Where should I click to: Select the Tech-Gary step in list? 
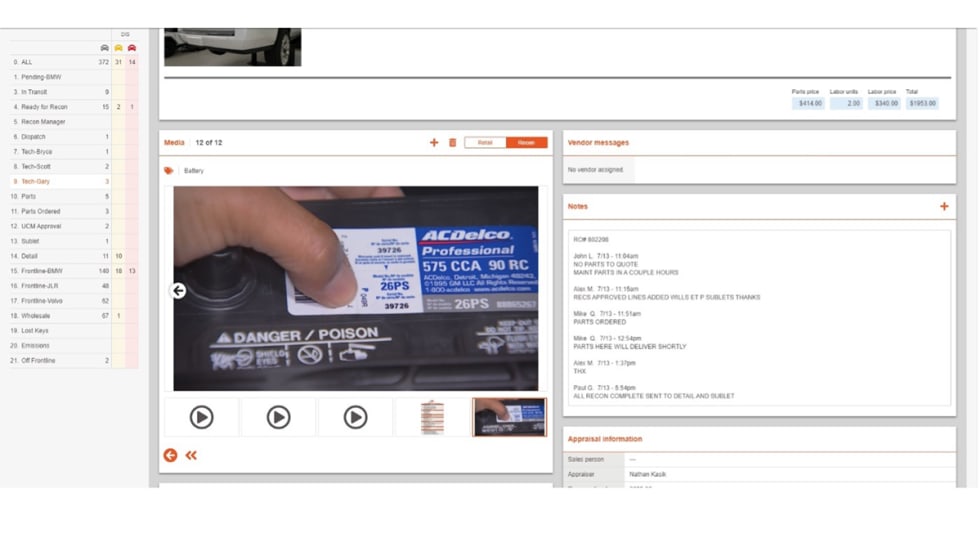(x=36, y=182)
